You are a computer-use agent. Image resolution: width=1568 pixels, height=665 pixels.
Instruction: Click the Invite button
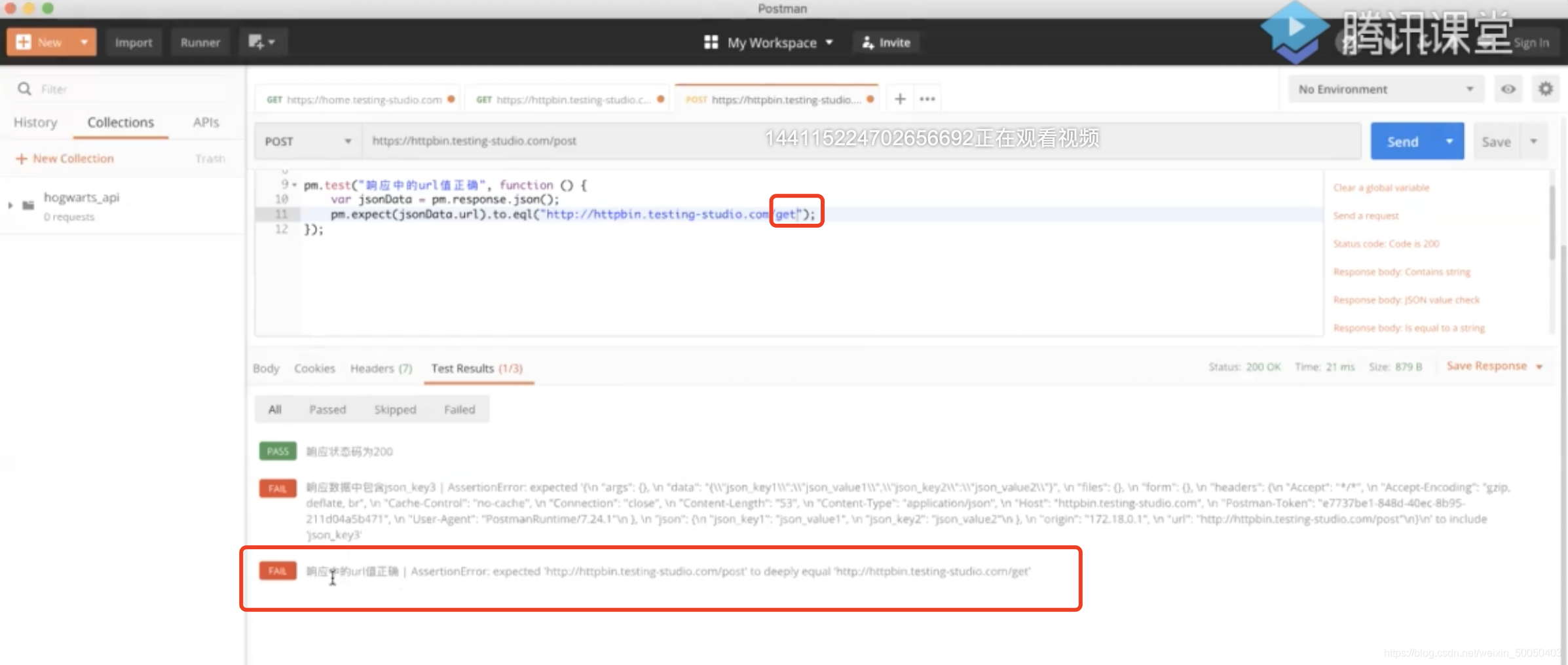(x=886, y=43)
